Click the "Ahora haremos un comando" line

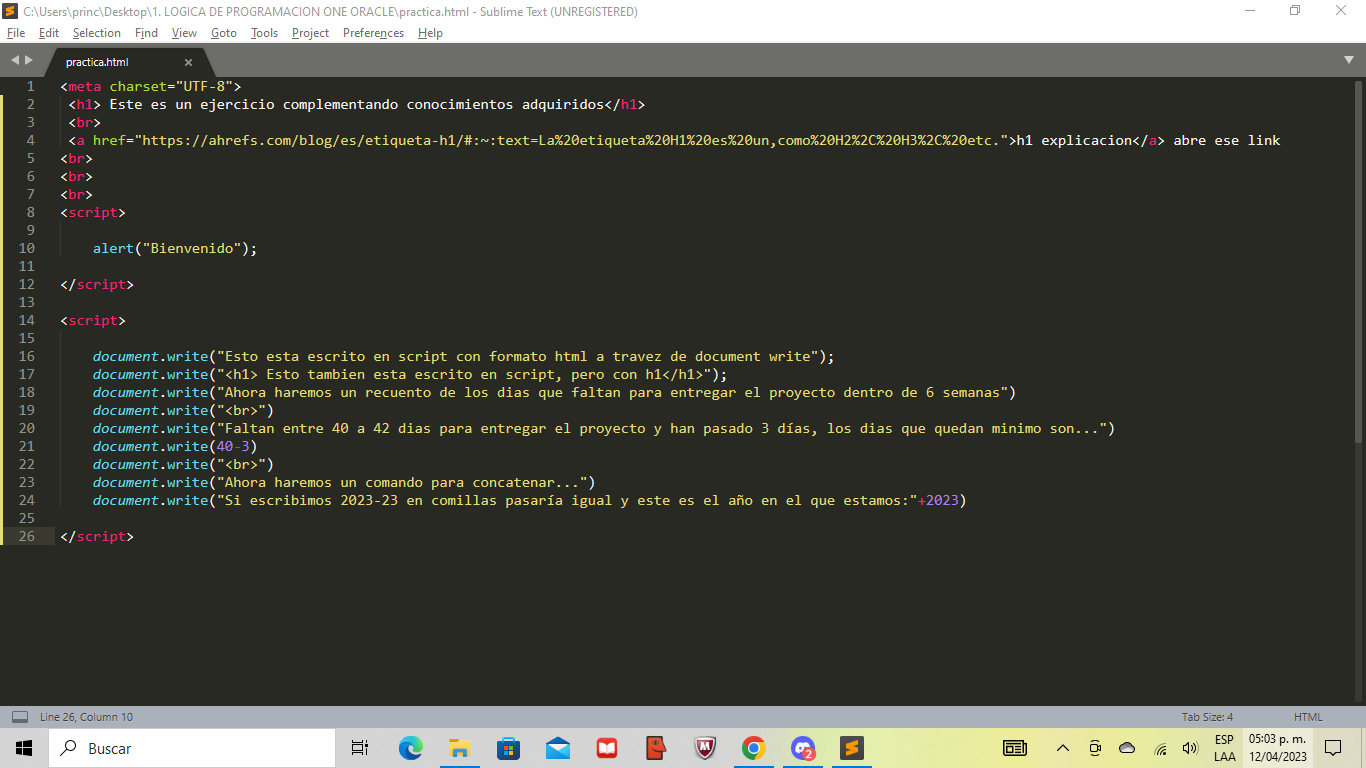pos(344,482)
